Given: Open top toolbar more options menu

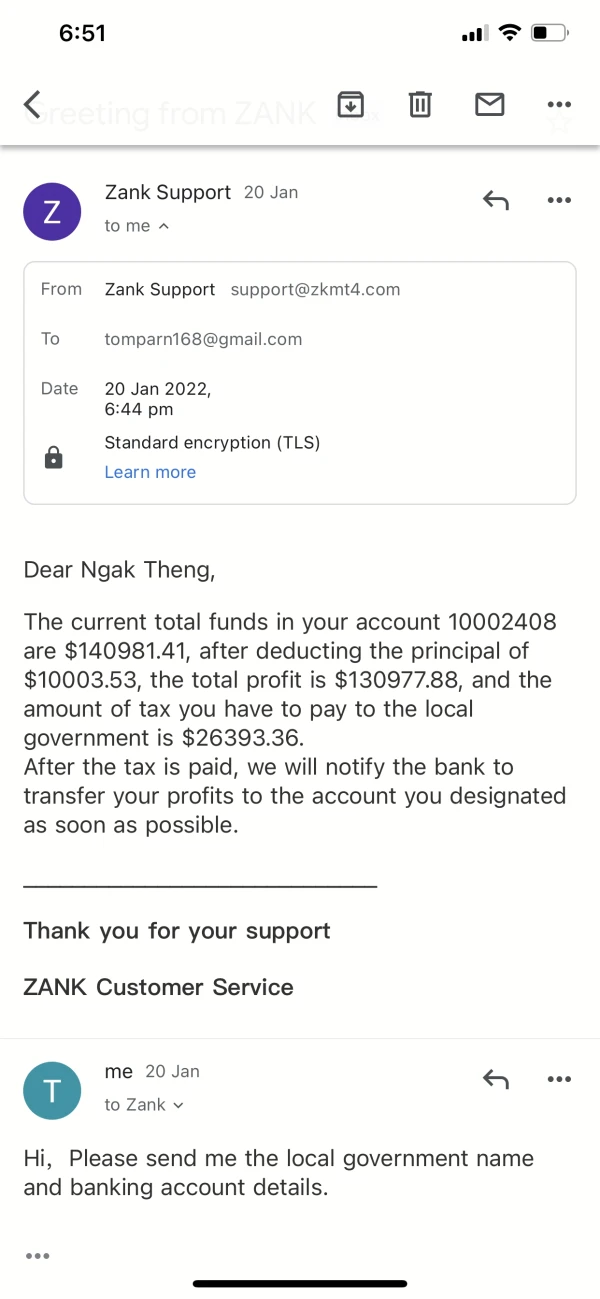Looking at the screenshot, I should pos(559,104).
